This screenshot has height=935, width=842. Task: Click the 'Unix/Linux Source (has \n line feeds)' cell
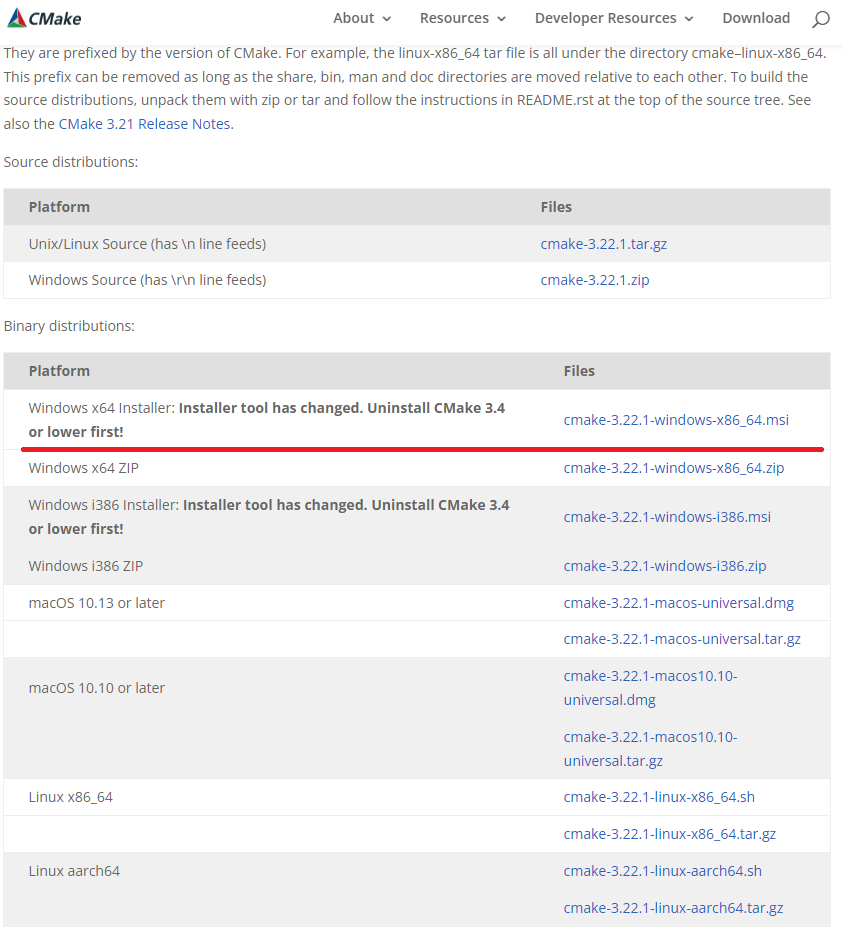point(147,244)
